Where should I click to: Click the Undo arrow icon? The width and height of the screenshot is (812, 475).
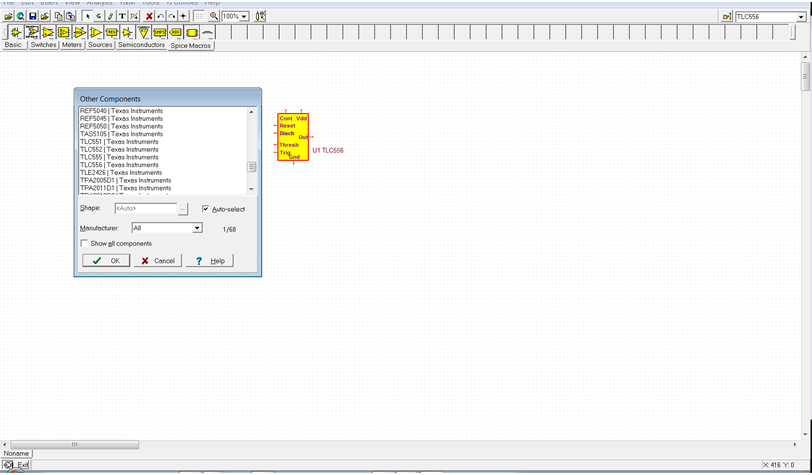coord(161,17)
